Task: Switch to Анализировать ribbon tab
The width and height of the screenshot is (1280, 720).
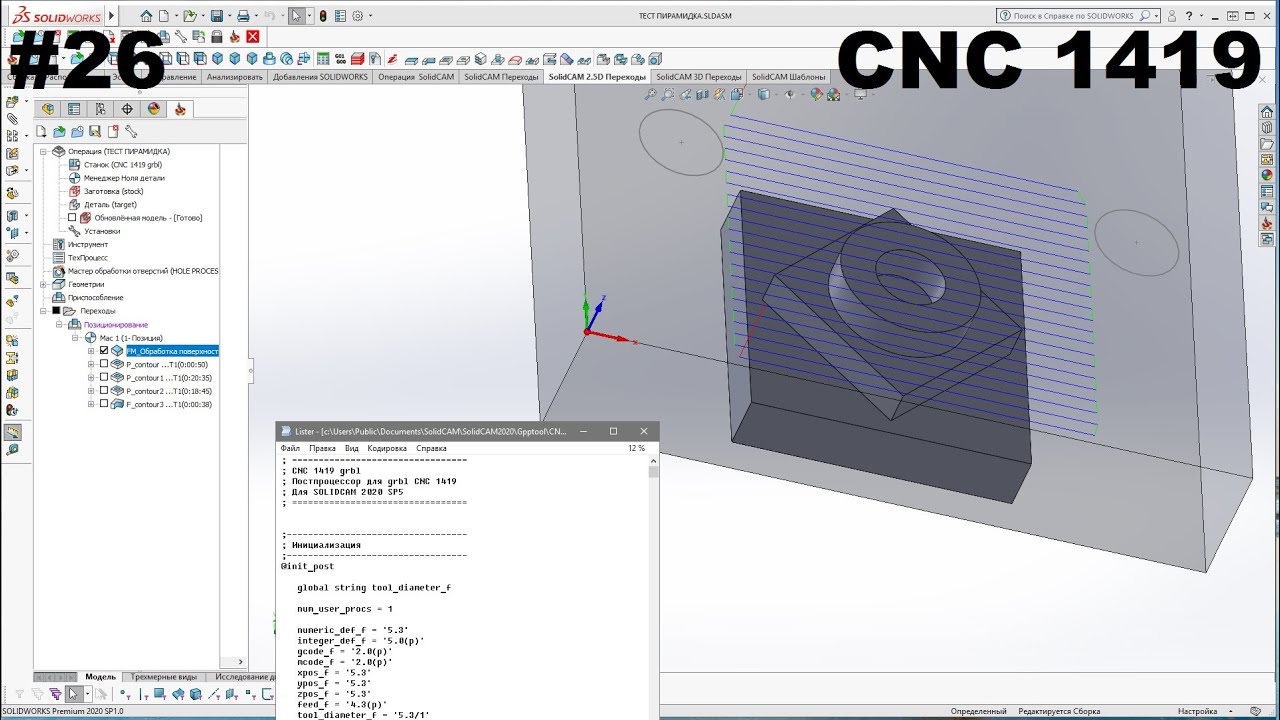Action: point(234,77)
